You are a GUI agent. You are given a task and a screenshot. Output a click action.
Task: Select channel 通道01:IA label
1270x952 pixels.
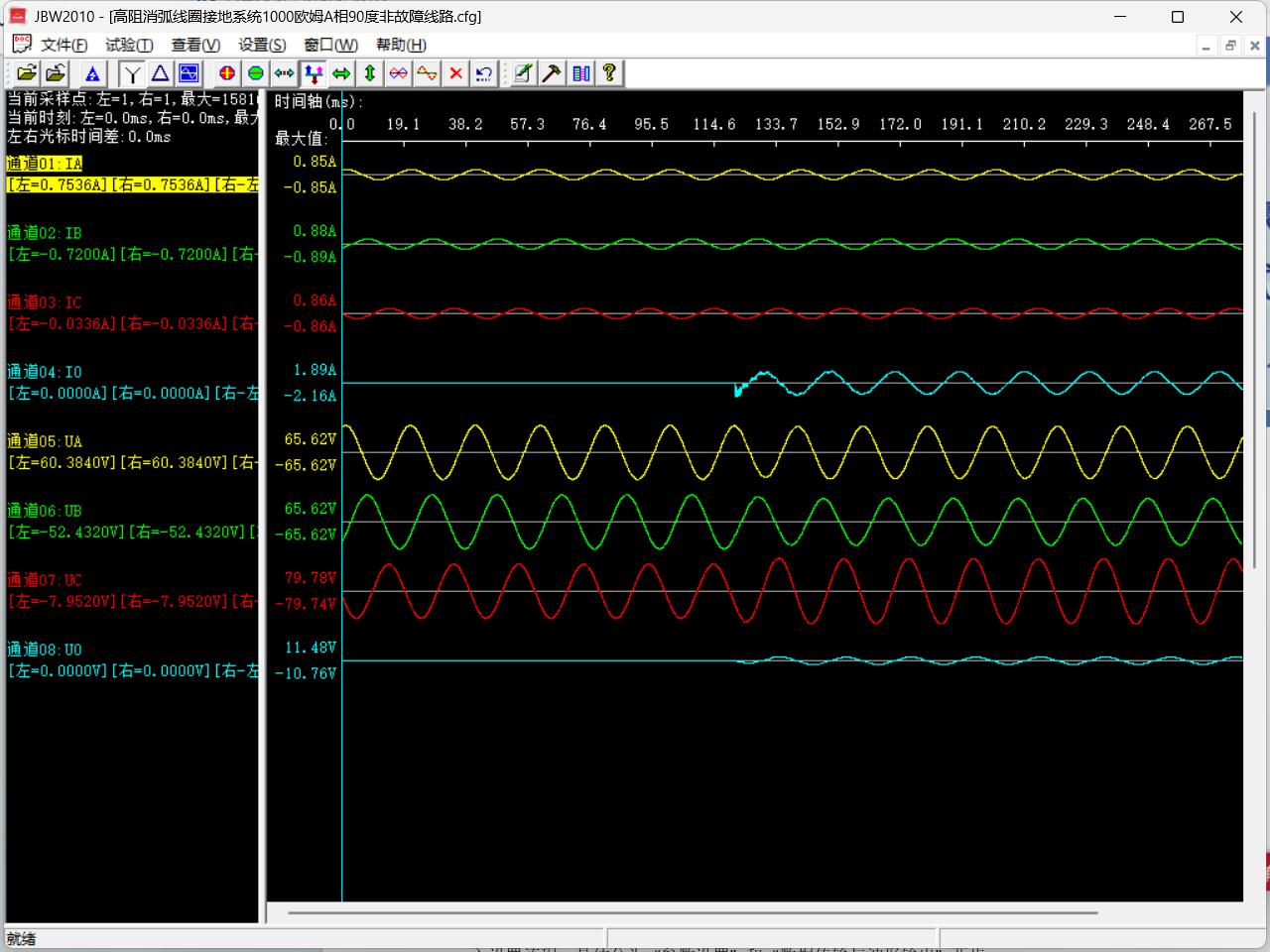45,164
